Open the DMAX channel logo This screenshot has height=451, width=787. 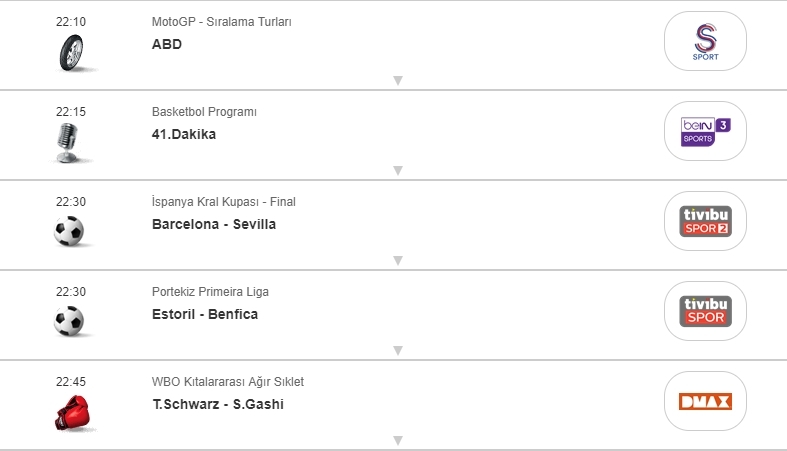(705, 401)
